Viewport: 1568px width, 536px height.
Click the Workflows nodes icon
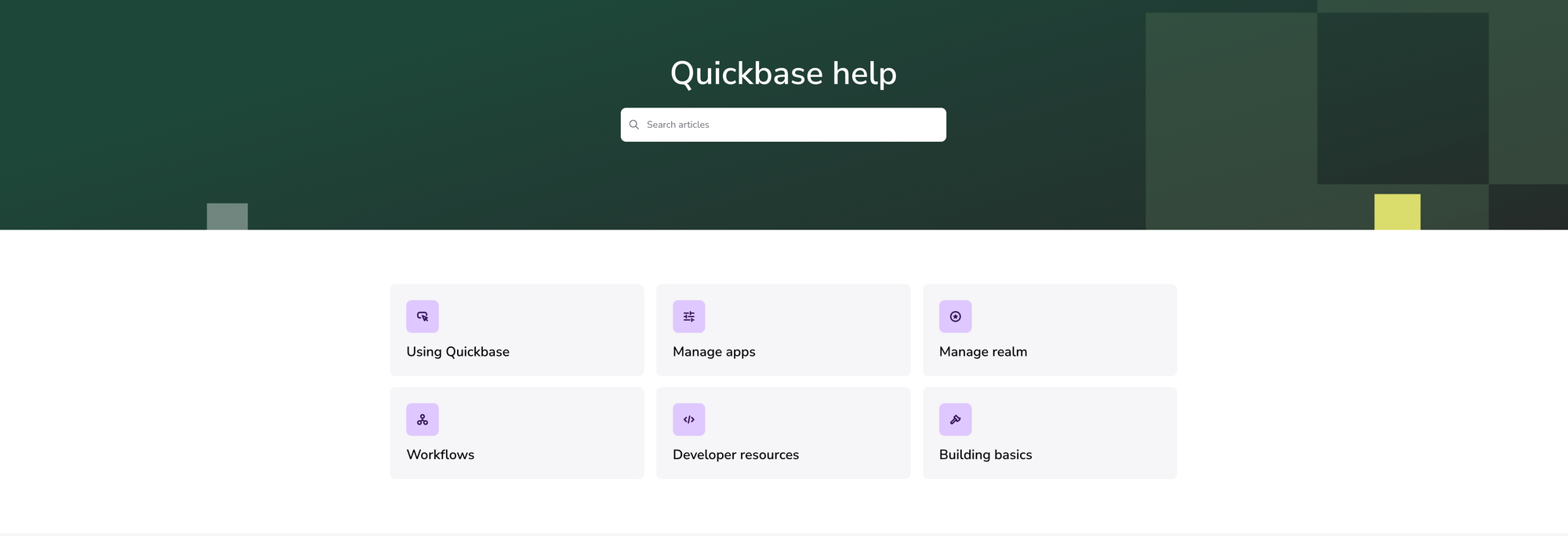tap(423, 419)
